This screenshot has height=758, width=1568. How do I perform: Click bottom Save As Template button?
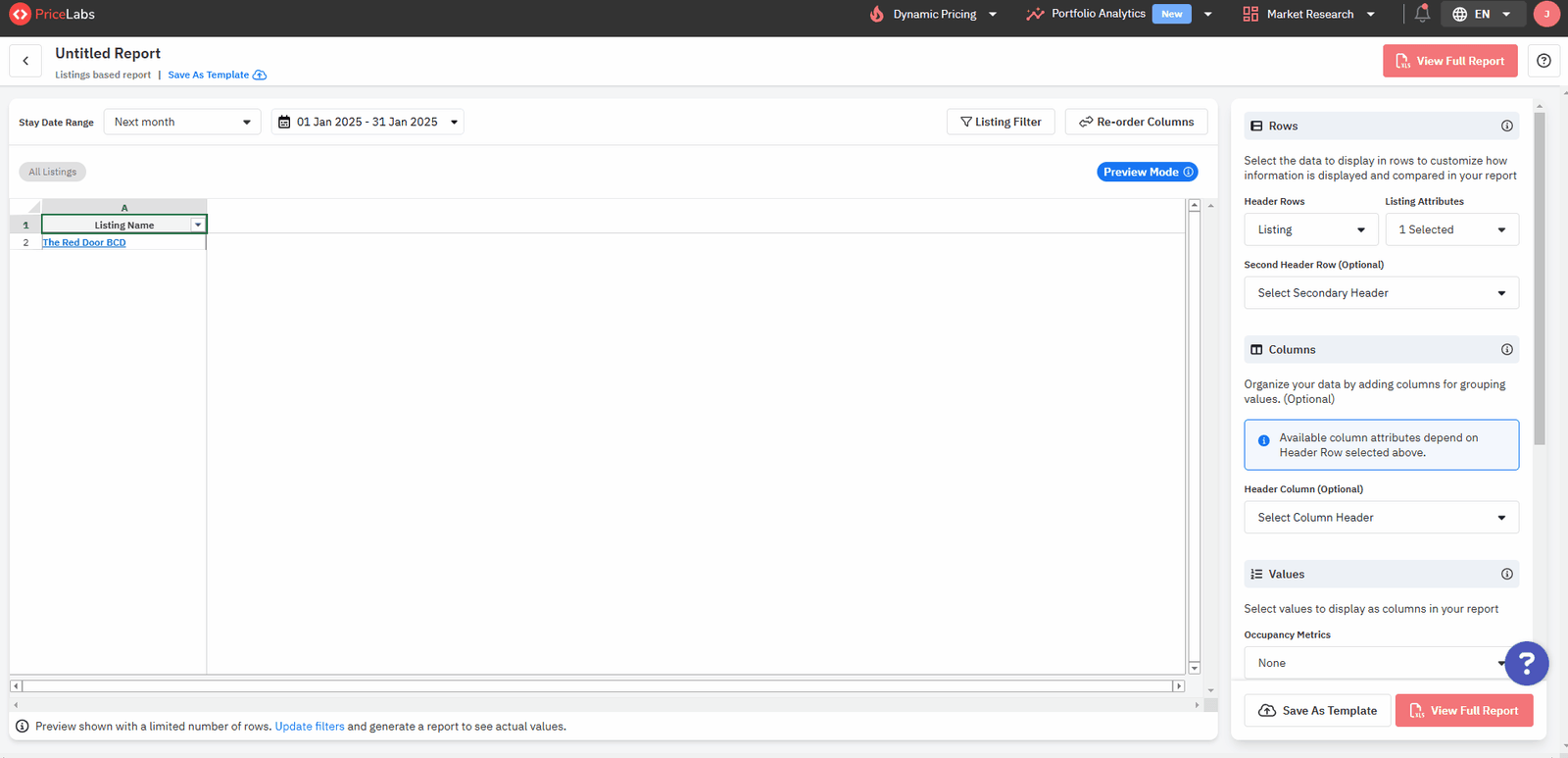coord(1317,711)
